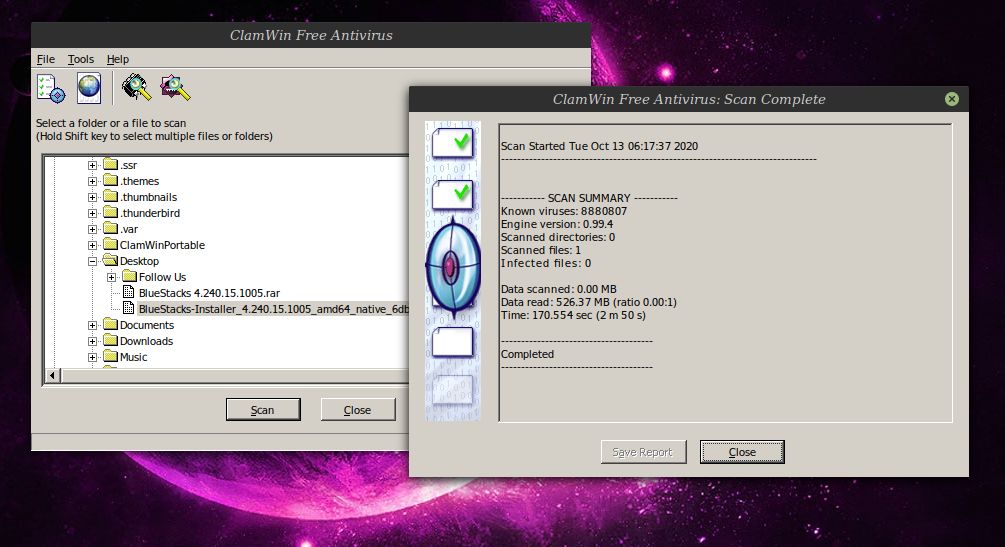Select the .thunderbird folder icon
The width and height of the screenshot is (1005, 547).
pyautogui.click(x=110, y=212)
